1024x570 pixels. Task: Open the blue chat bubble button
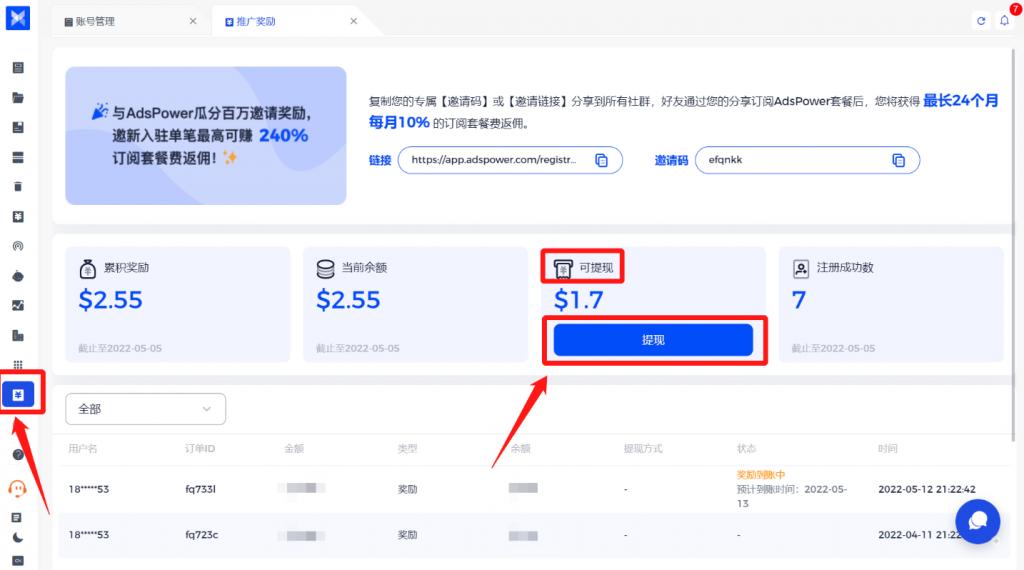(978, 522)
